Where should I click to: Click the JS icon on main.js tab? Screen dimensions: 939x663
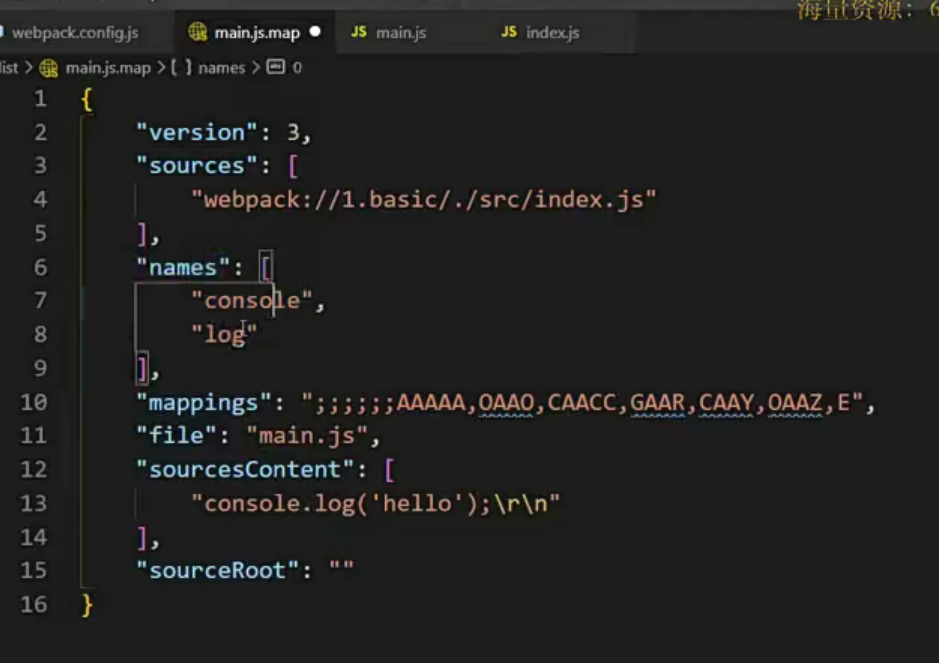click(x=359, y=32)
